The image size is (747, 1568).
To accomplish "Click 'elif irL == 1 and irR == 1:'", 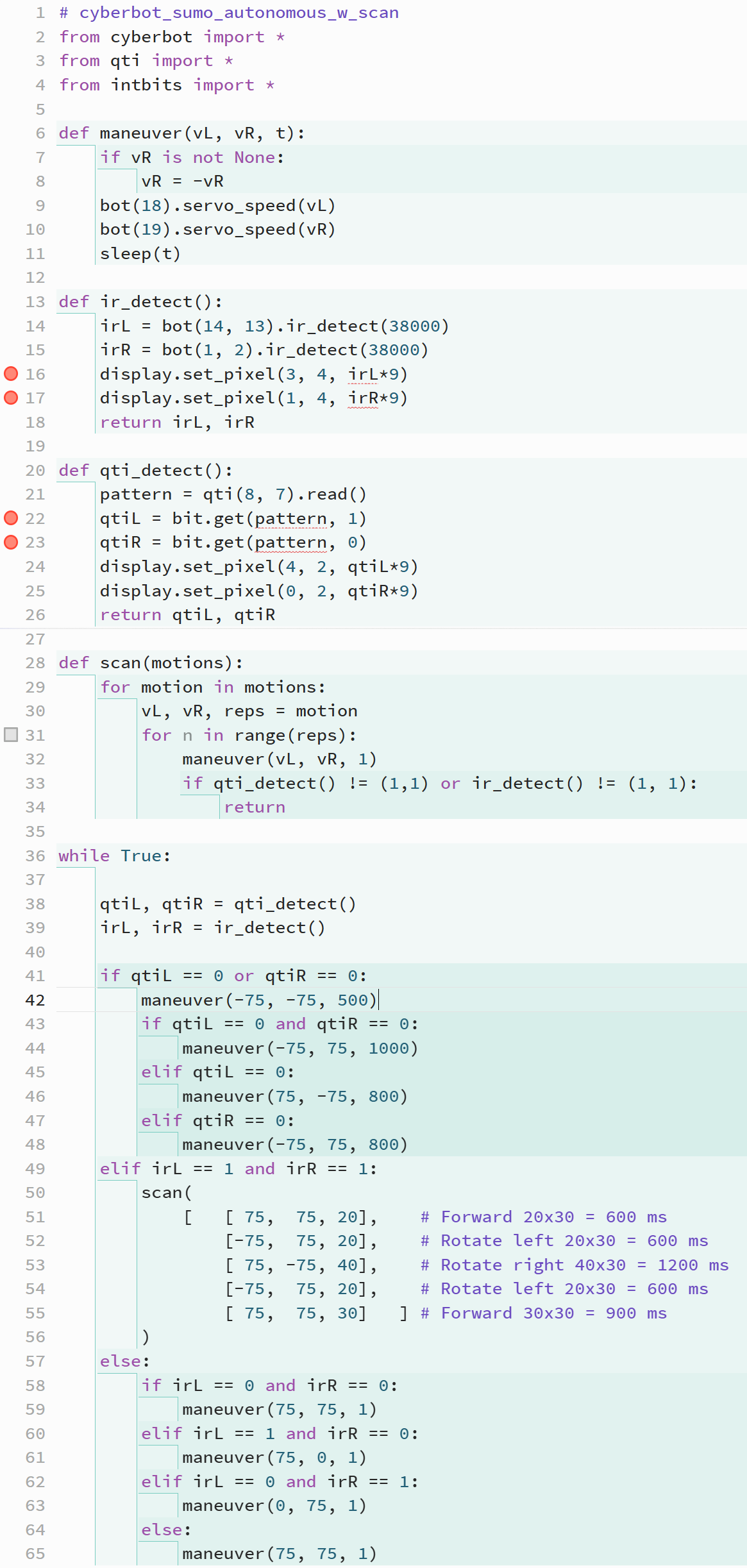I will coord(239,1169).
